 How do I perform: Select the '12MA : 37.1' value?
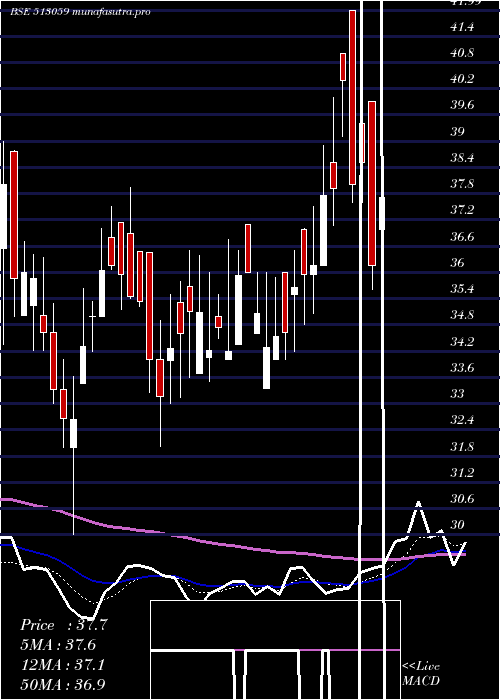tap(63, 664)
